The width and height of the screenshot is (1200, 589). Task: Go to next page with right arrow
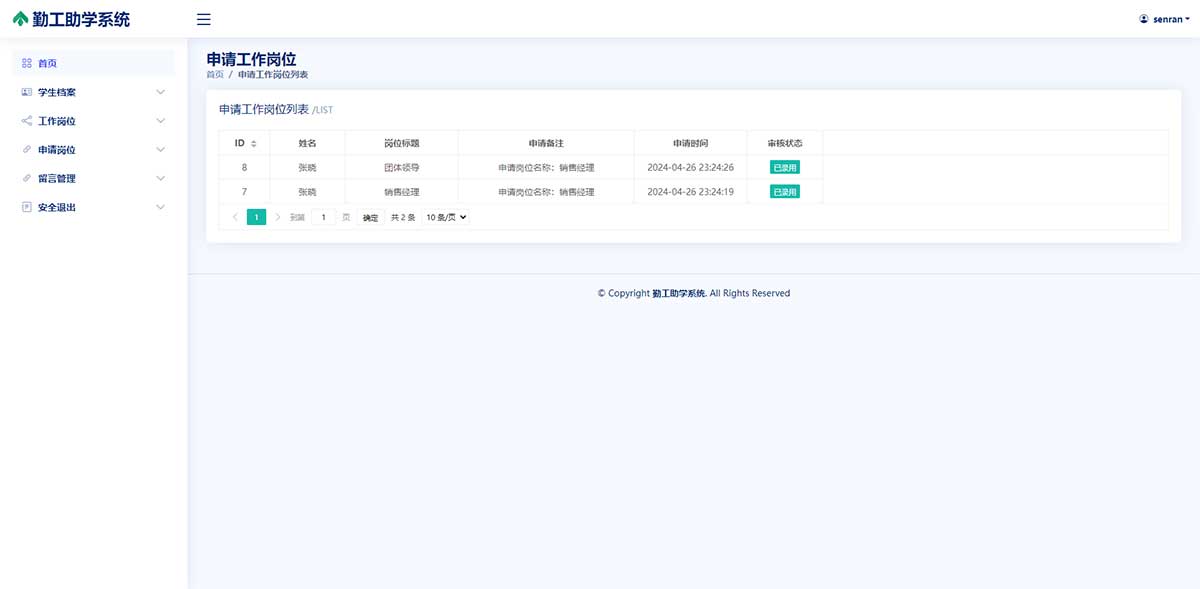click(278, 217)
